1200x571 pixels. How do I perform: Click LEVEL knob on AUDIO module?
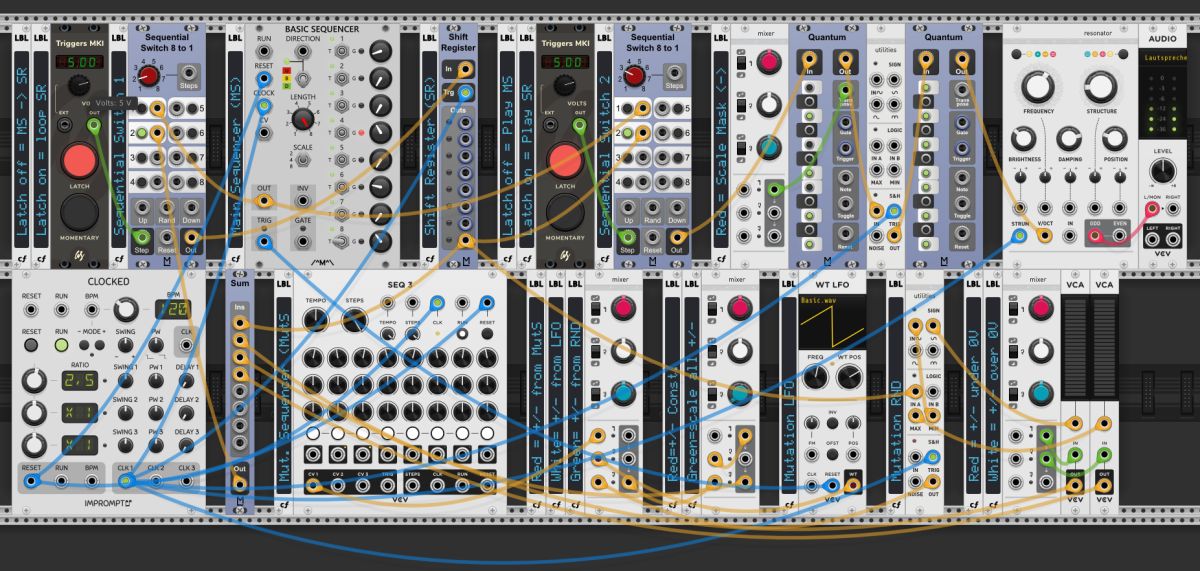(x=1161, y=171)
